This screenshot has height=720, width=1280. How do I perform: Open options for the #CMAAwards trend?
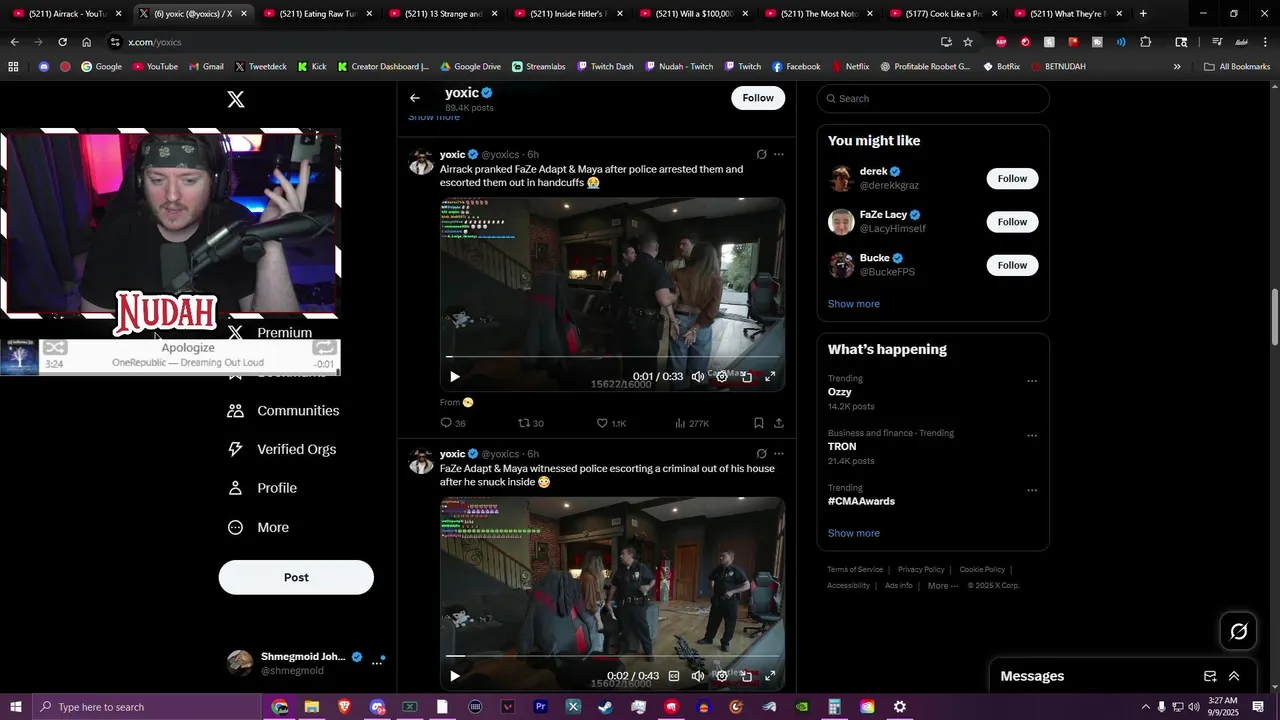1032,491
